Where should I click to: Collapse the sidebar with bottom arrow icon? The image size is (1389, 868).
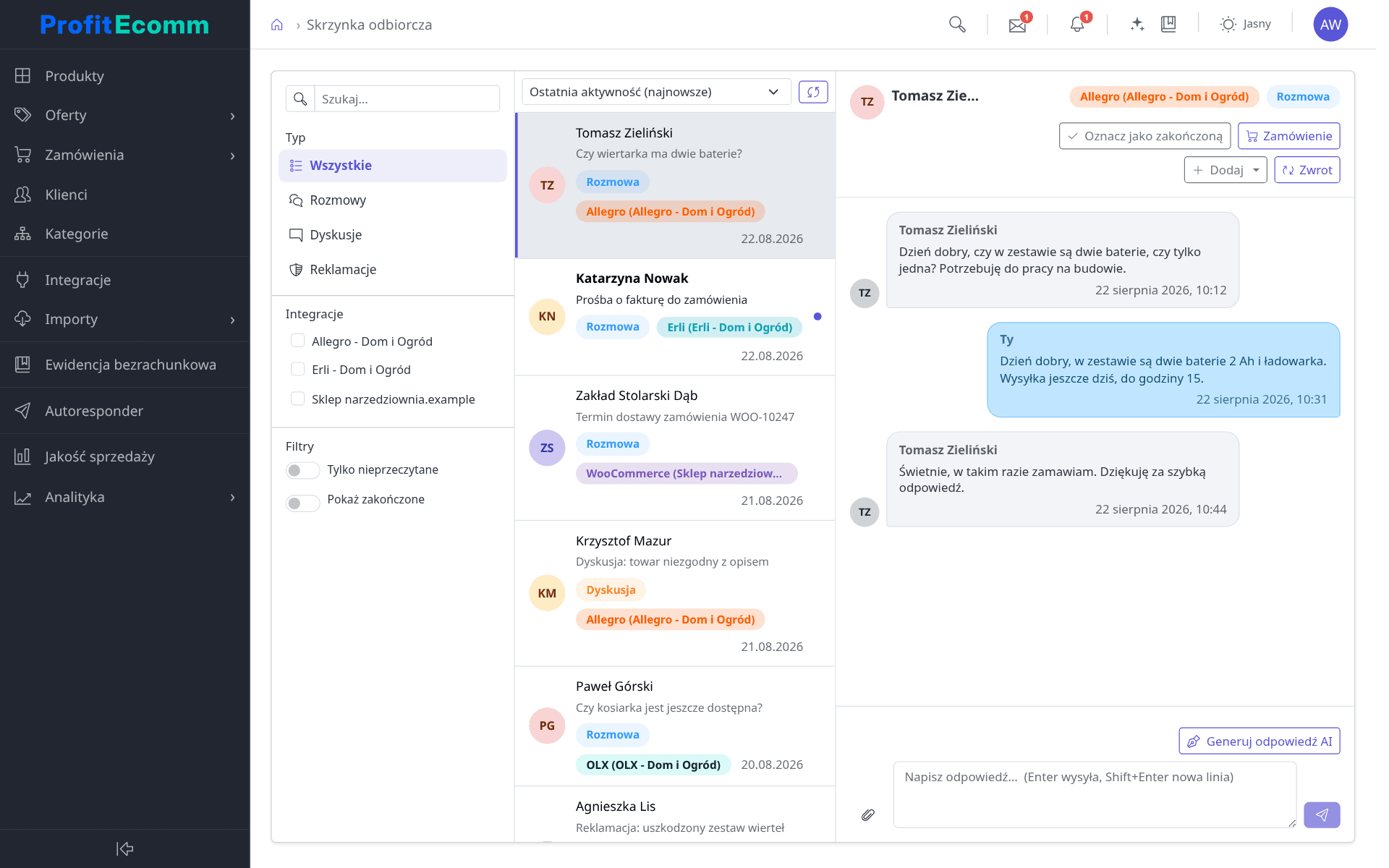coord(124,848)
